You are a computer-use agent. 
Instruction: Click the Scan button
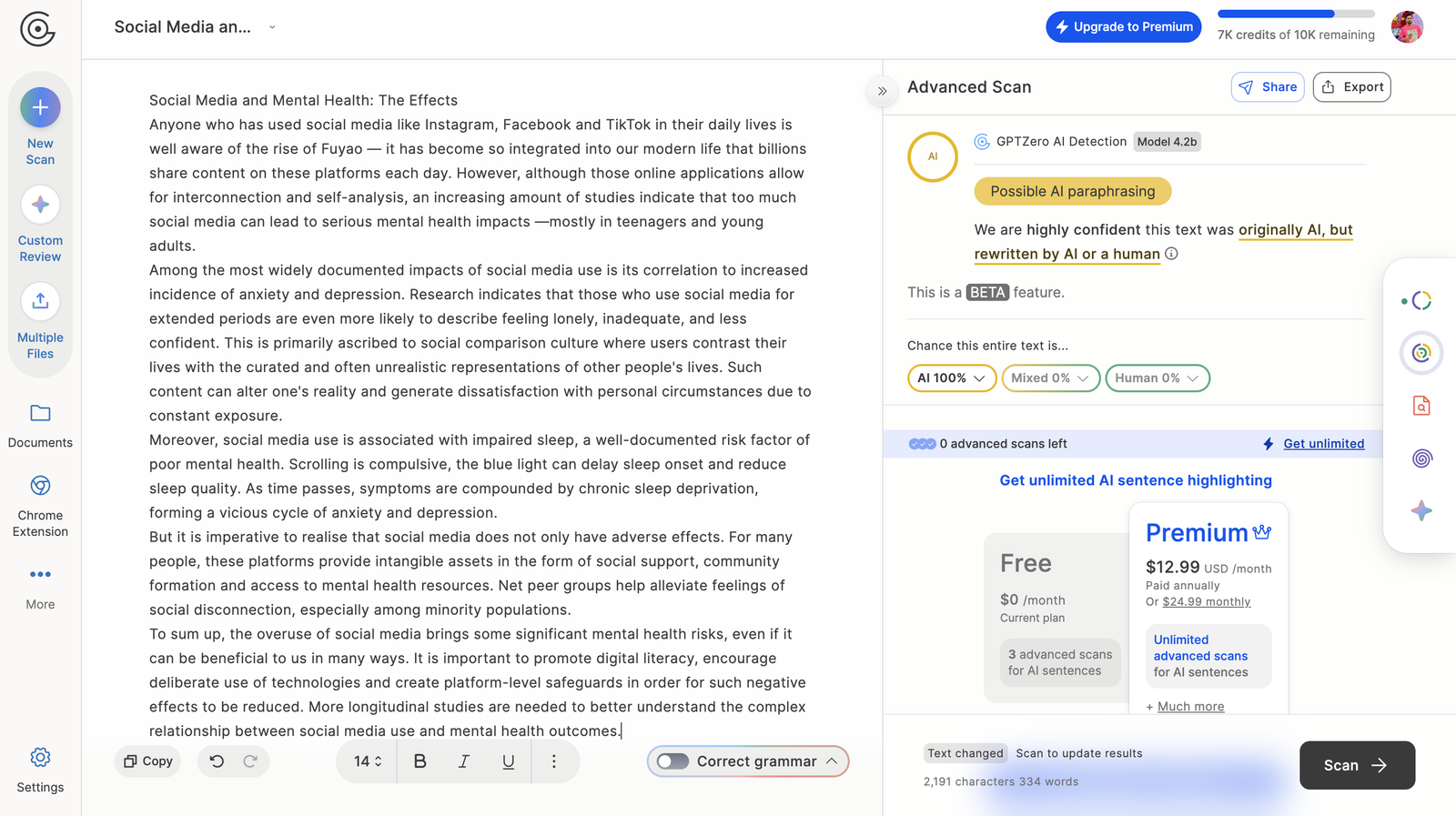[1356, 765]
